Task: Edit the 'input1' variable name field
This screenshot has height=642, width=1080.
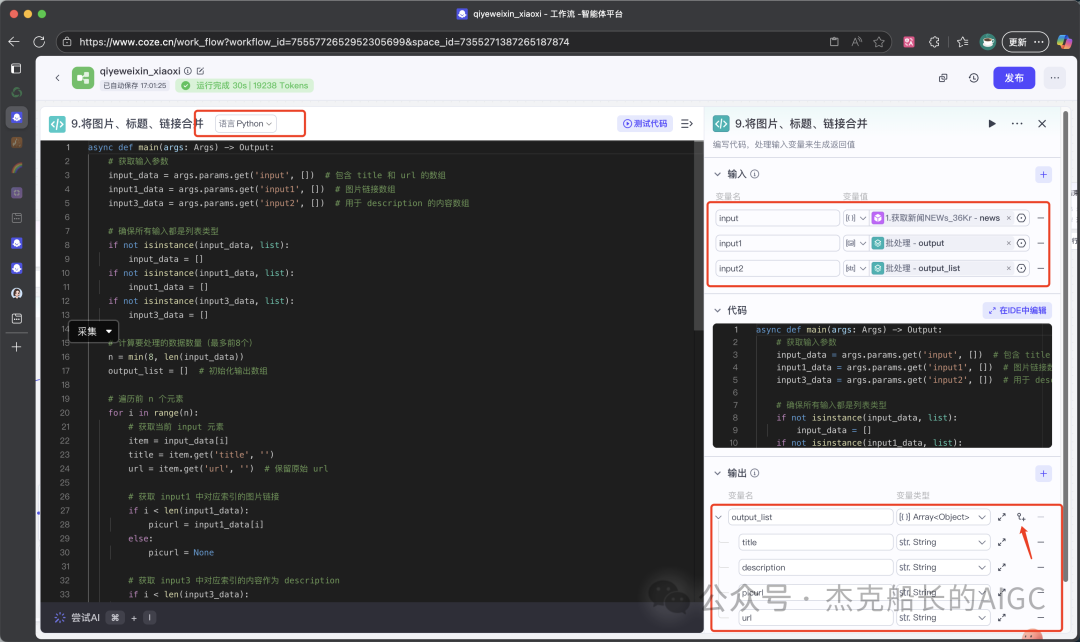Action: coord(777,243)
